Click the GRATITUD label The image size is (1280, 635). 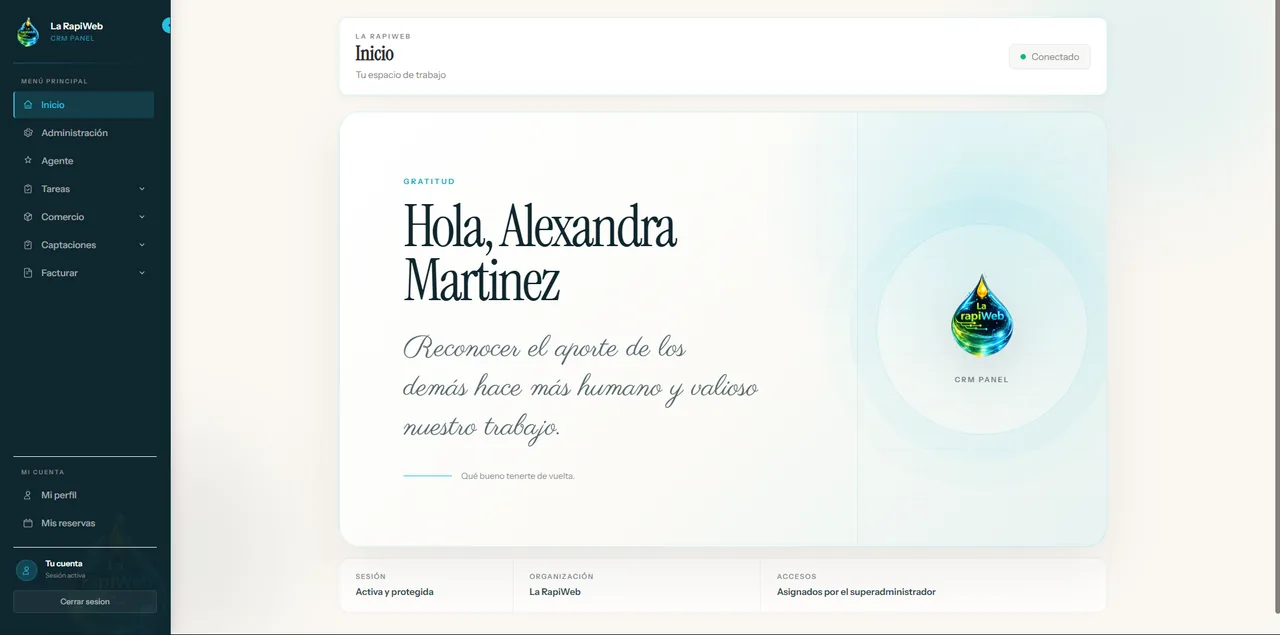pyautogui.click(x=429, y=182)
